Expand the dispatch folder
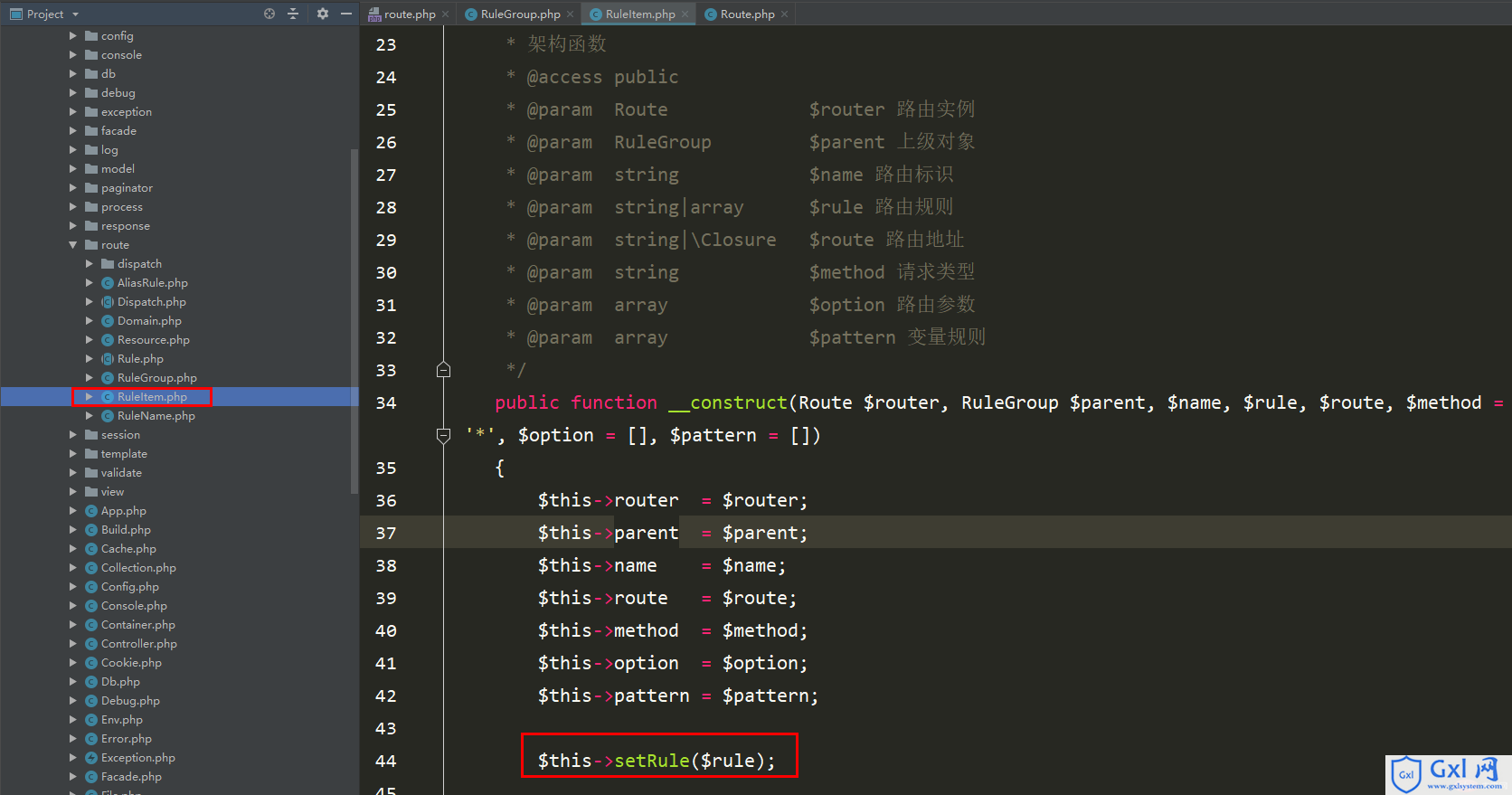 pos(90,264)
